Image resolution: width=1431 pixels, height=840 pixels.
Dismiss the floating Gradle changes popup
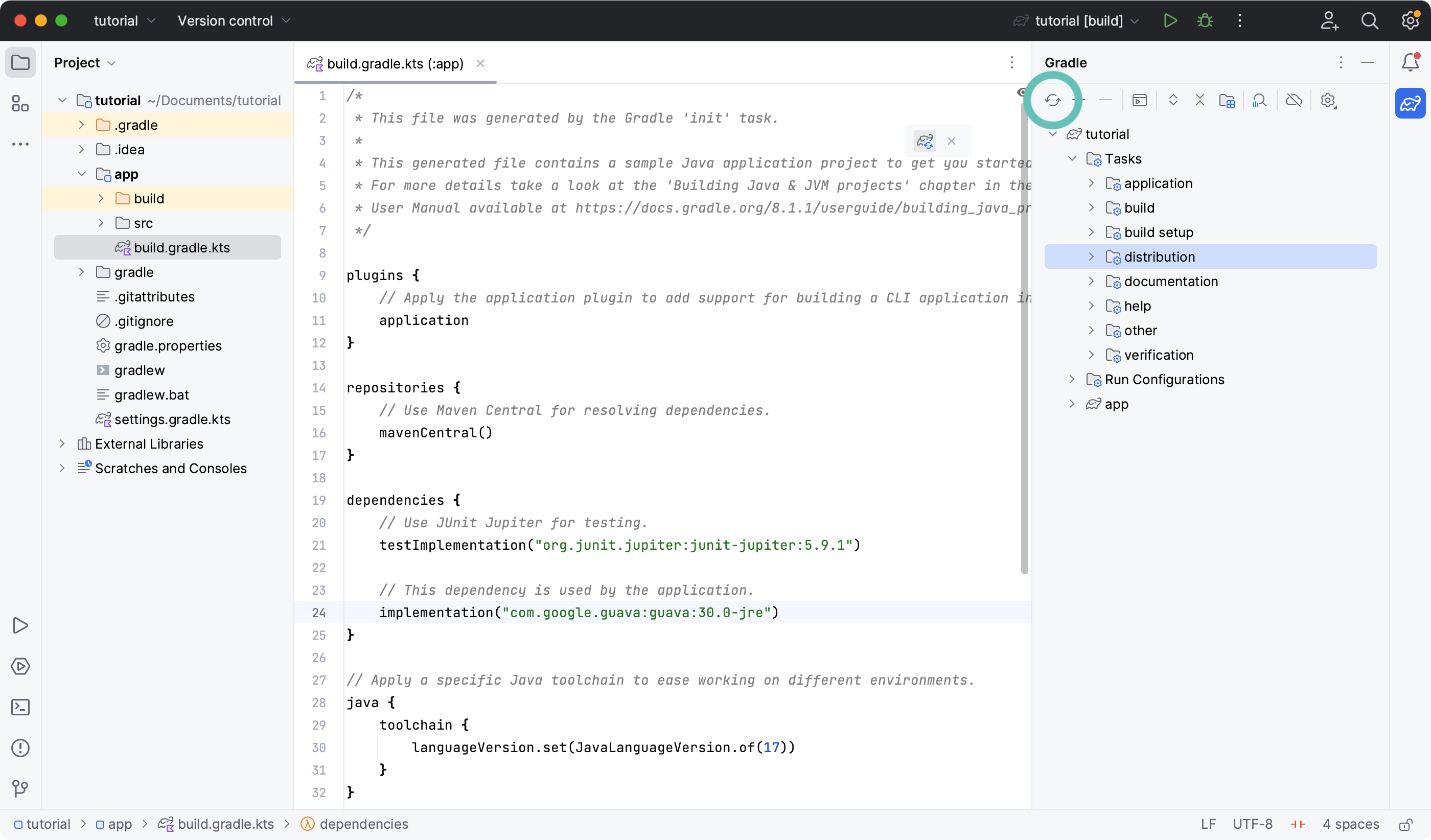pyautogui.click(x=952, y=142)
